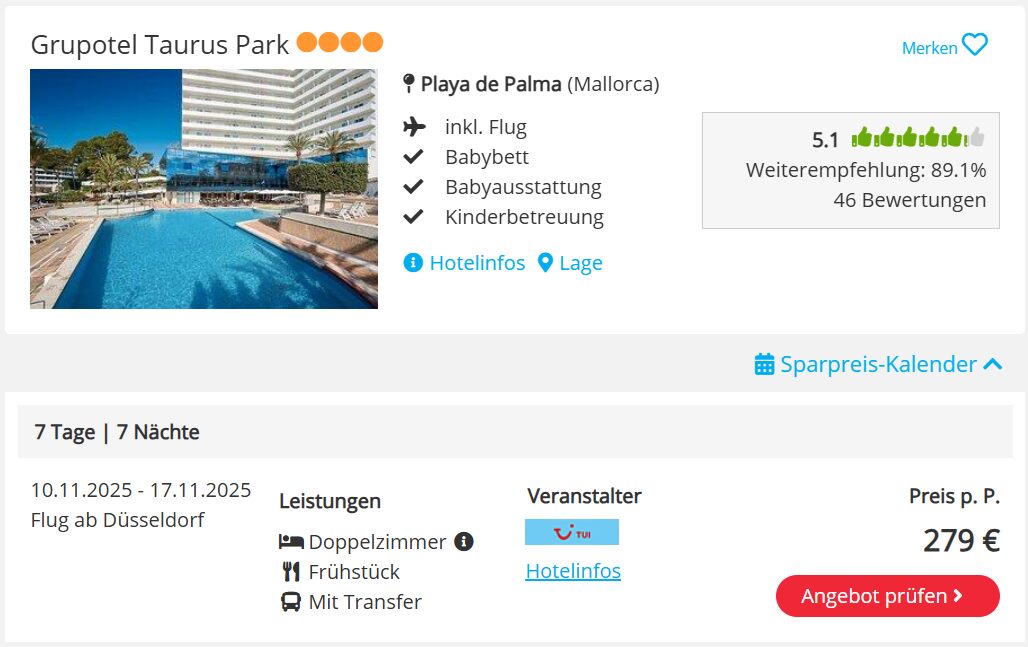1028x647 pixels.
Task: Collapse the Sparpreis-Kalender chevron
Action: 992,364
